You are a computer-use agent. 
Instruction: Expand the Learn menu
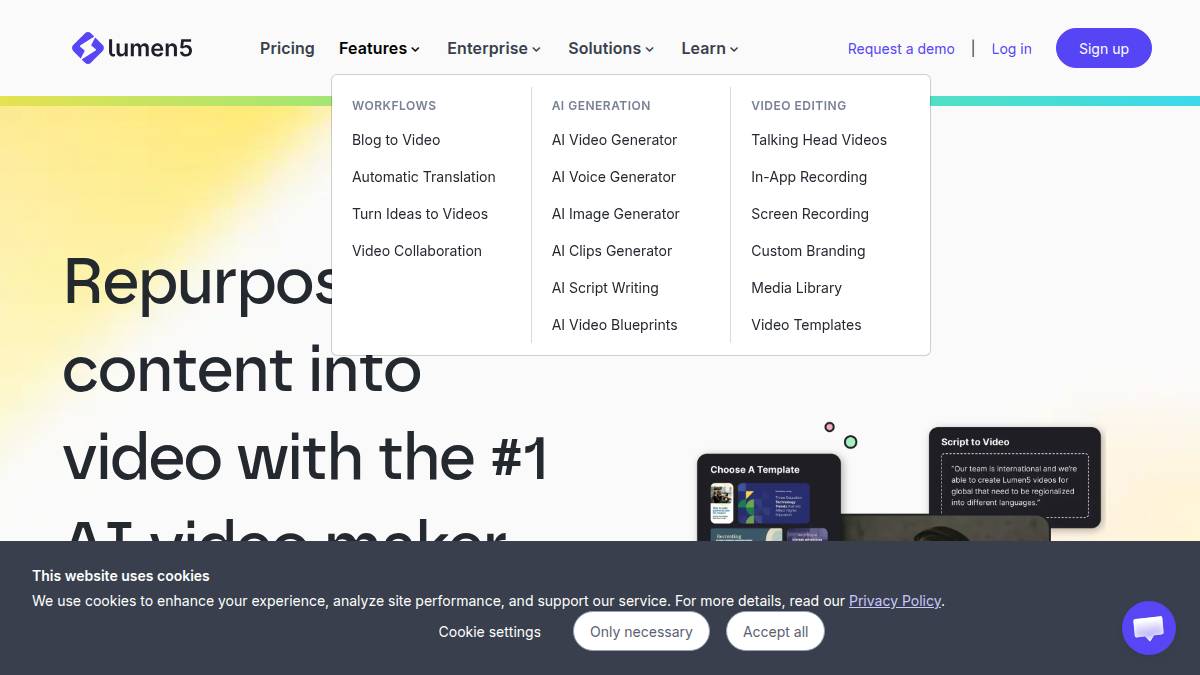coord(709,48)
